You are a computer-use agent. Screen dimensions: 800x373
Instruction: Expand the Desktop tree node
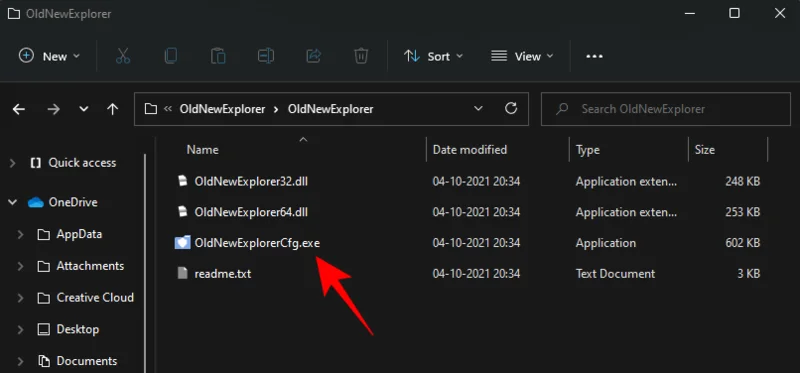(x=20, y=329)
